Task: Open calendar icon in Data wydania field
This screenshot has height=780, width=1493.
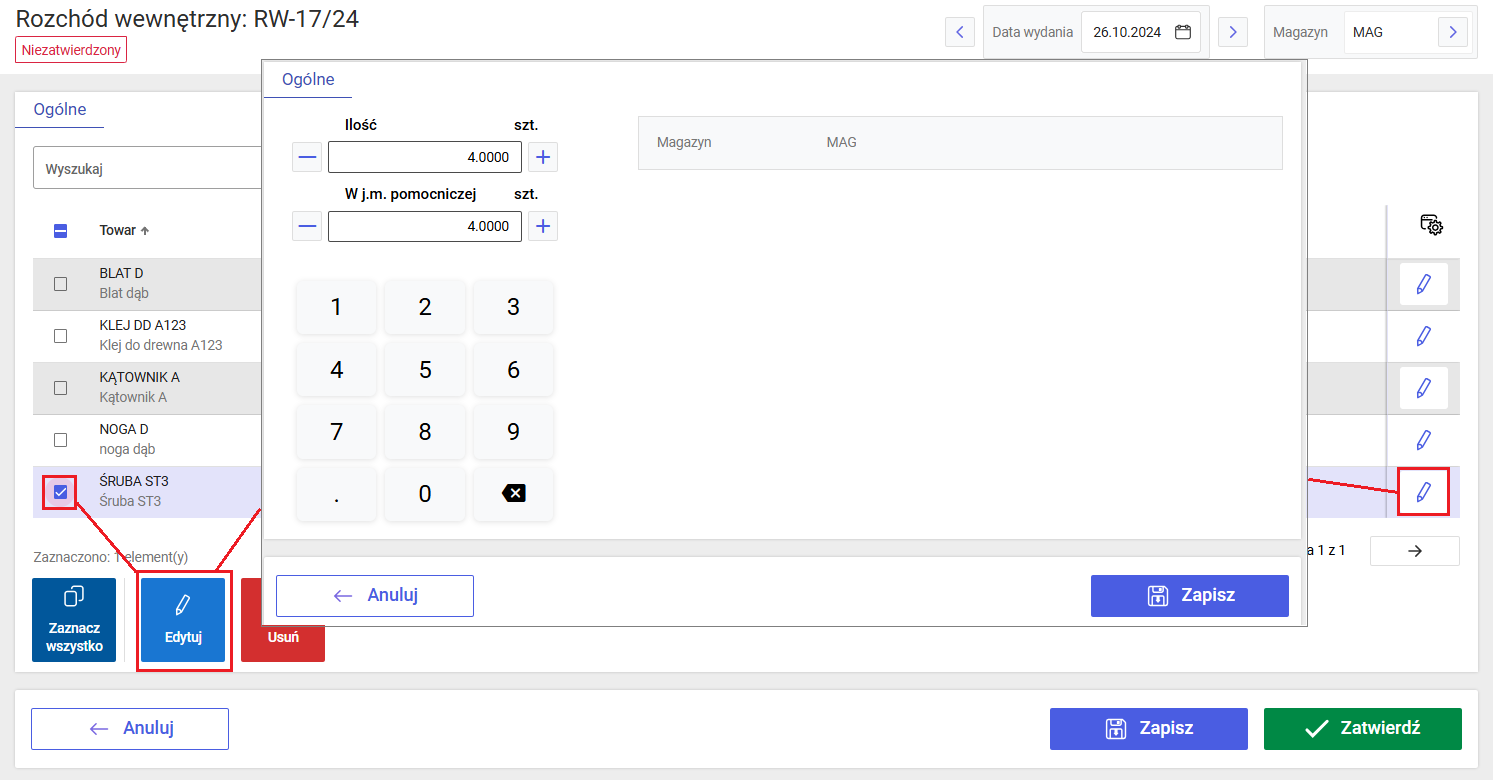Action: coord(1183,32)
